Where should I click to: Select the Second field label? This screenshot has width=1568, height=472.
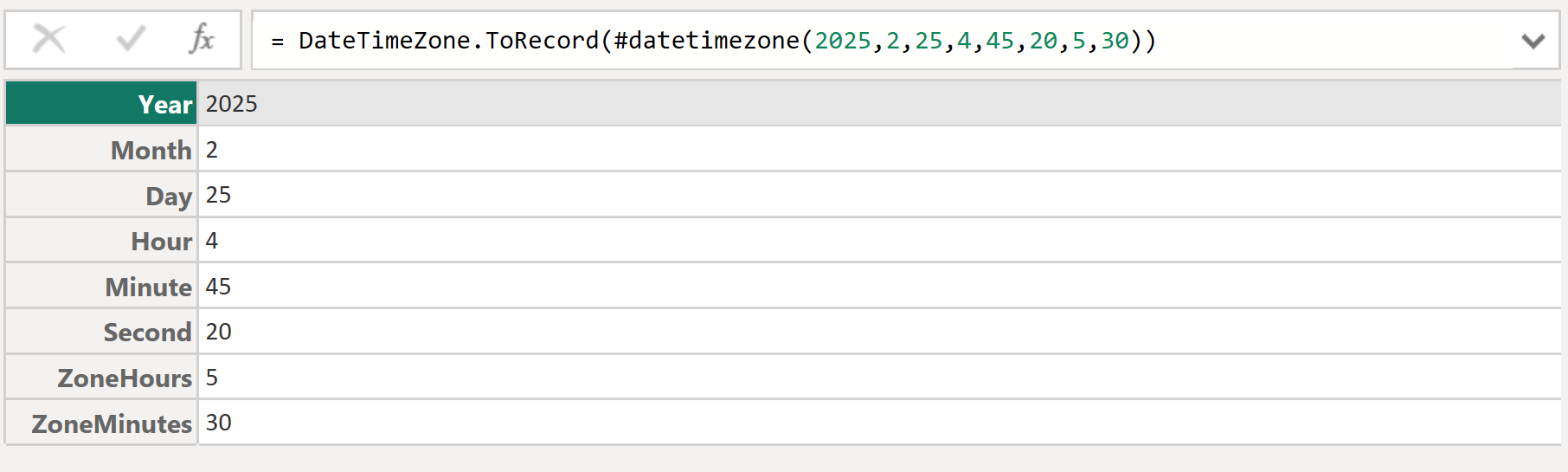coord(147,333)
